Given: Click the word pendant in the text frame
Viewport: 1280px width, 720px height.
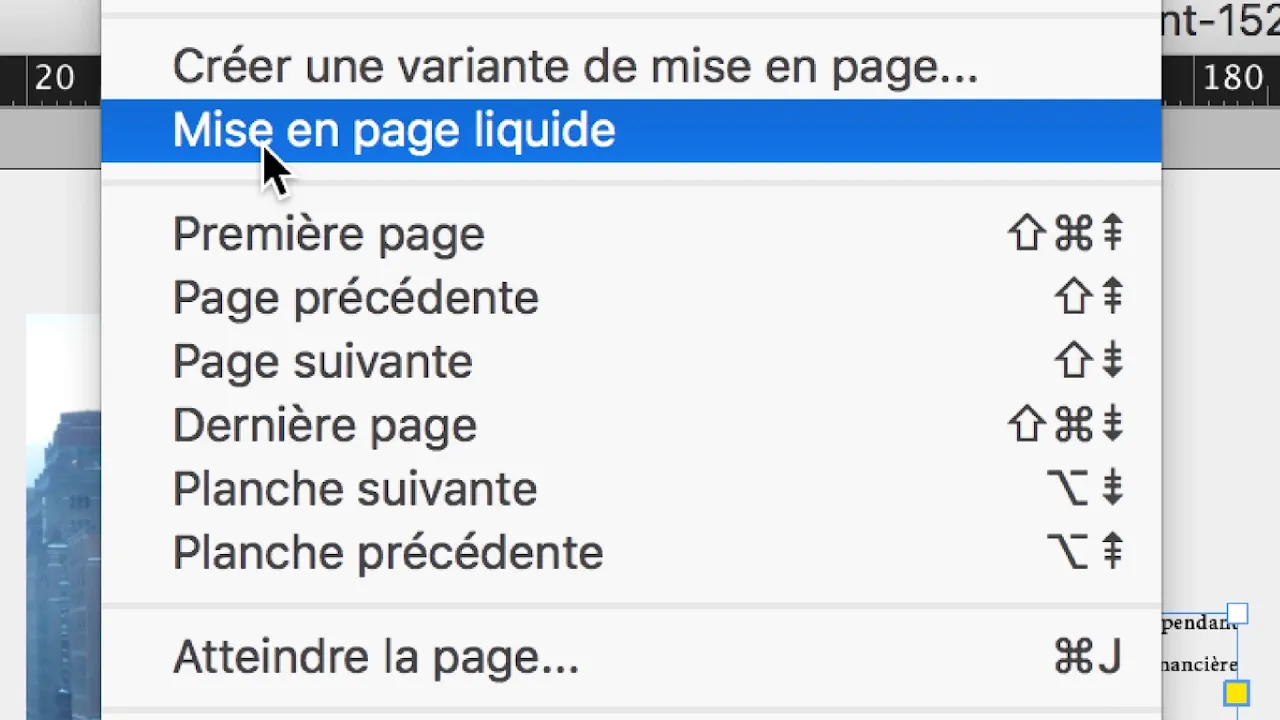Looking at the screenshot, I should (1199, 623).
